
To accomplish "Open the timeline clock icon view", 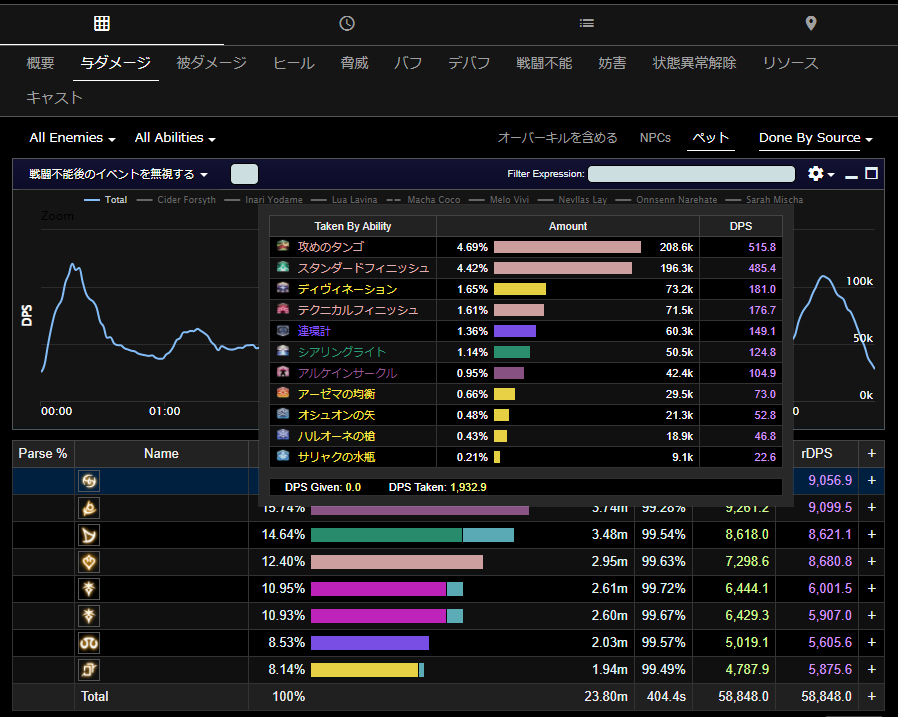I will tap(347, 23).
